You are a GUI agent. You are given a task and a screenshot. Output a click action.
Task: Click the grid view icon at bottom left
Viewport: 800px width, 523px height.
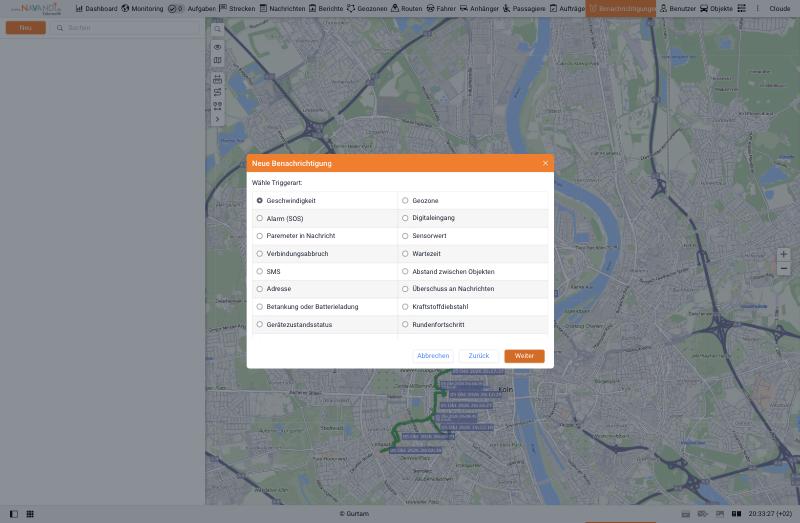click(x=30, y=514)
